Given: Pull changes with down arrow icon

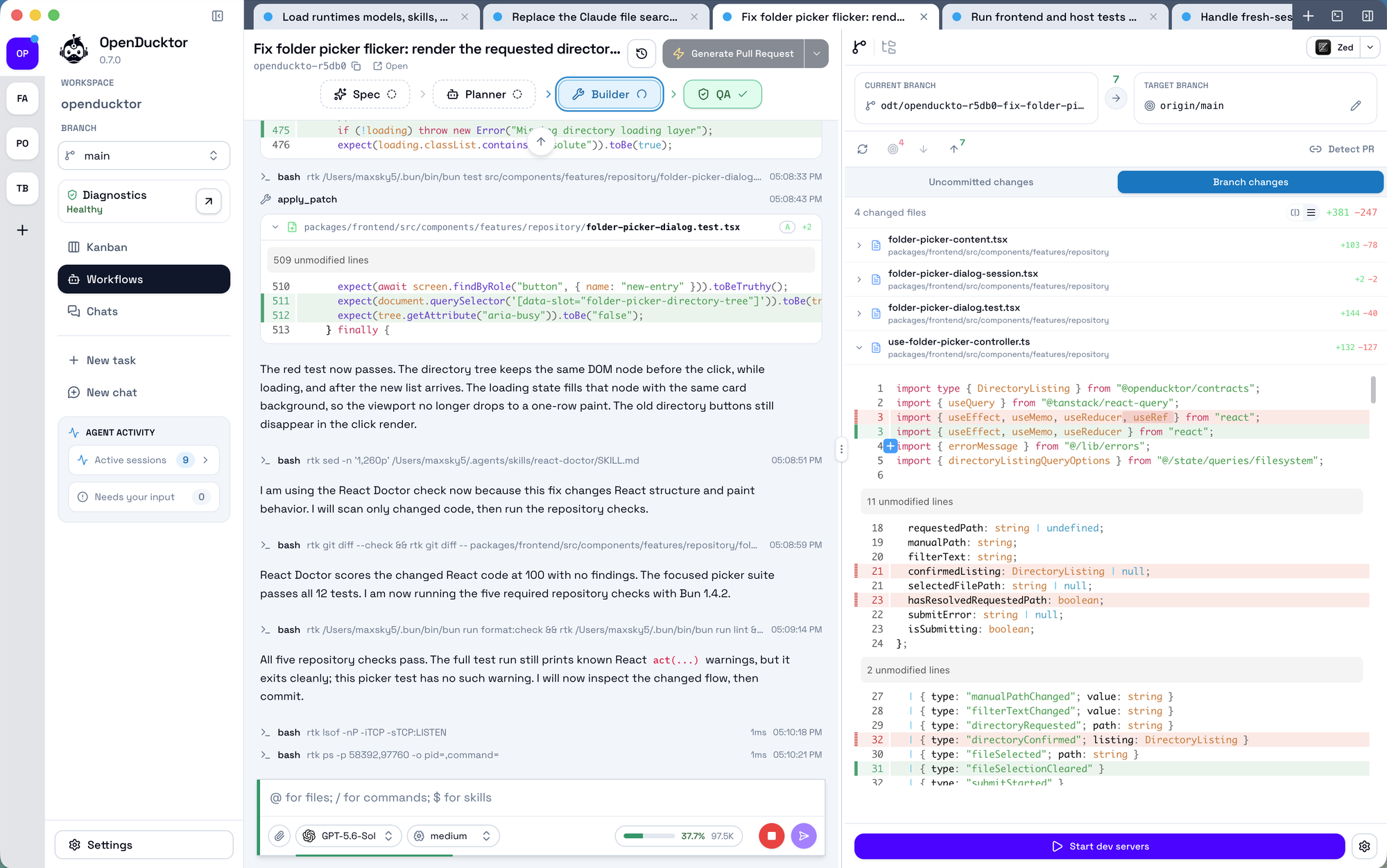Looking at the screenshot, I should [x=923, y=149].
